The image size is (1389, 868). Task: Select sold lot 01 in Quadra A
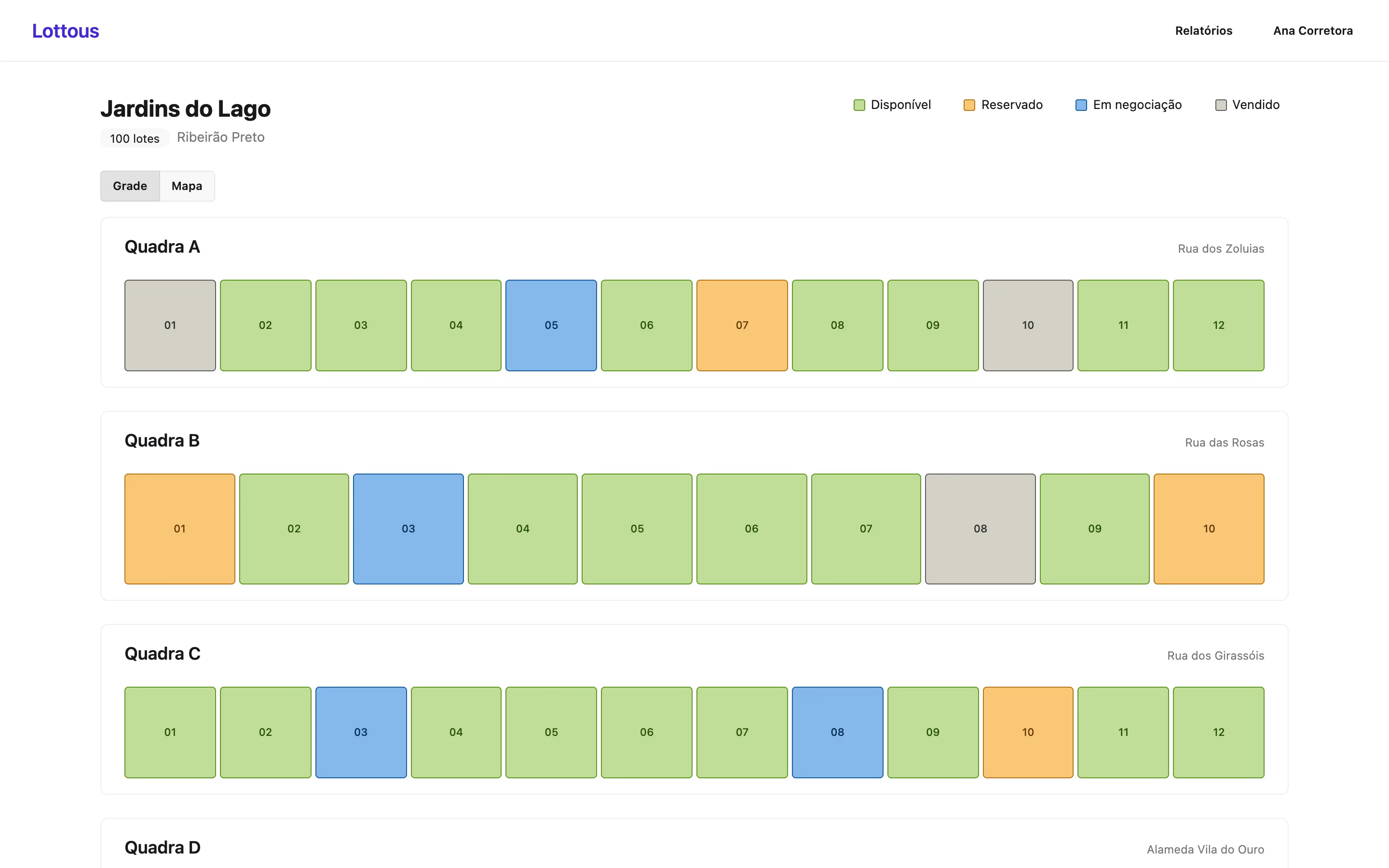pos(170,325)
